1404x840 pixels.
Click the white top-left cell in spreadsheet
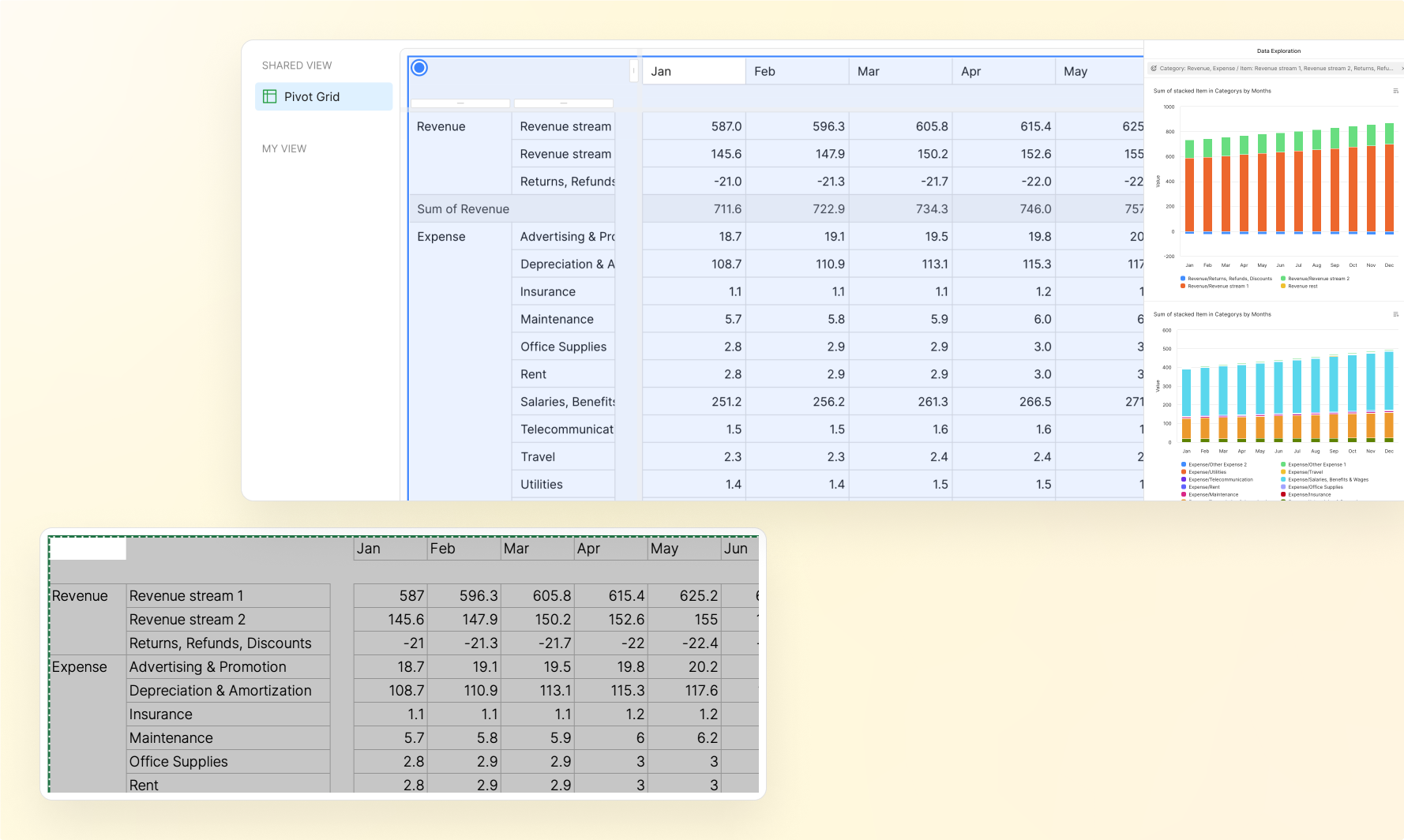88,549
